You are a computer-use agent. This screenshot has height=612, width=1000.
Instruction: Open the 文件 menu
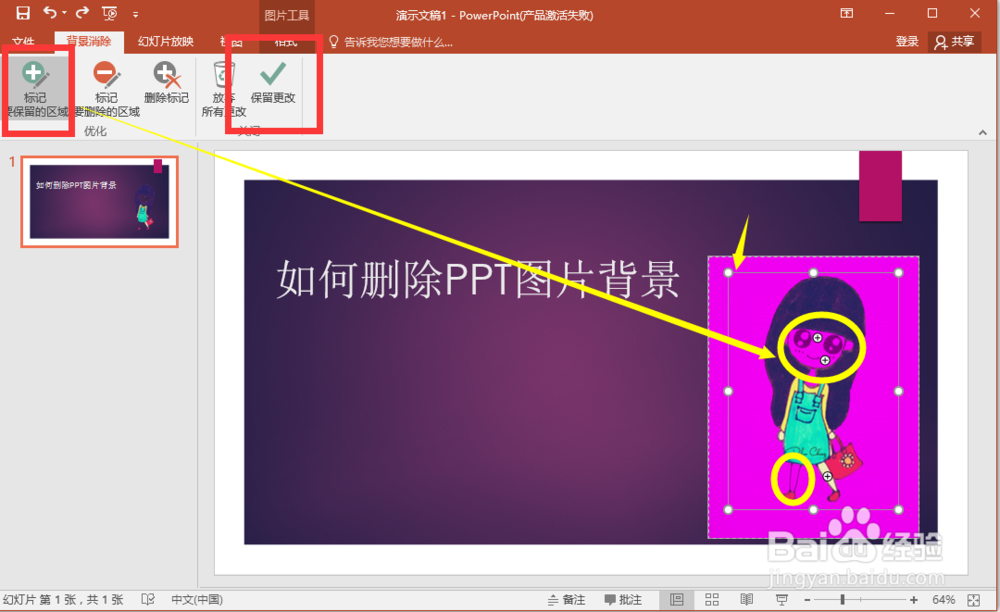[23, 41]
